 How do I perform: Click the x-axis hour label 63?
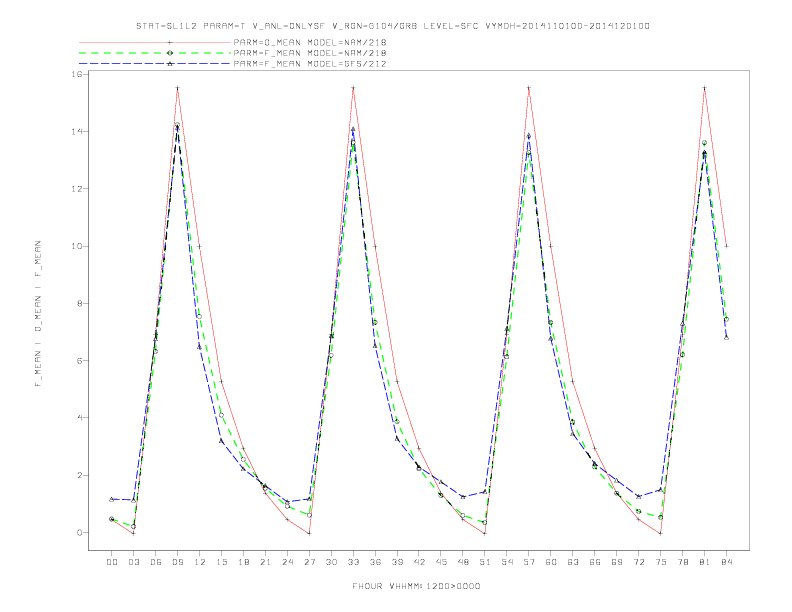click(x=573, y=562)
